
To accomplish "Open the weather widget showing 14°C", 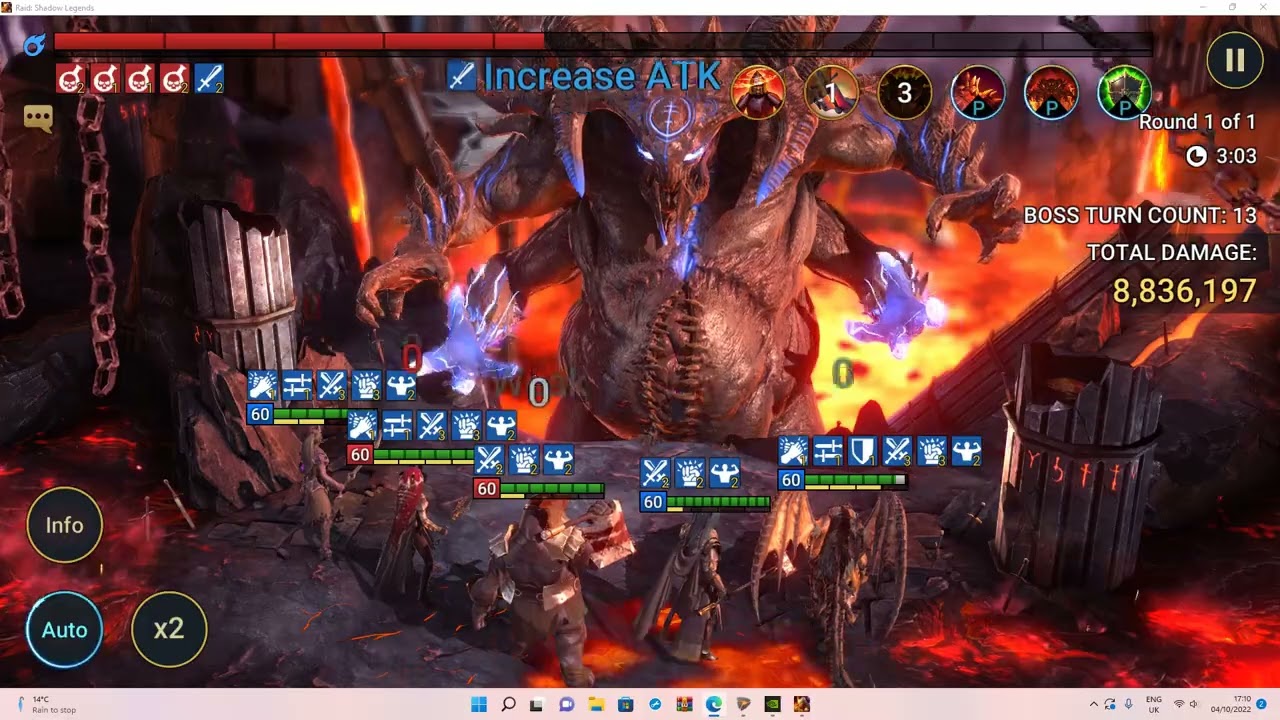I will tap(48, 704).
